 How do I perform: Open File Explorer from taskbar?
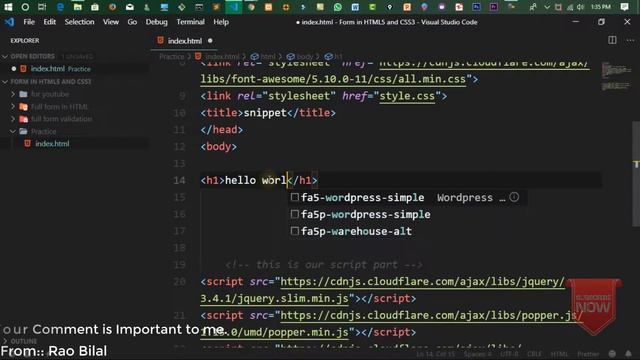coord(78,7)
